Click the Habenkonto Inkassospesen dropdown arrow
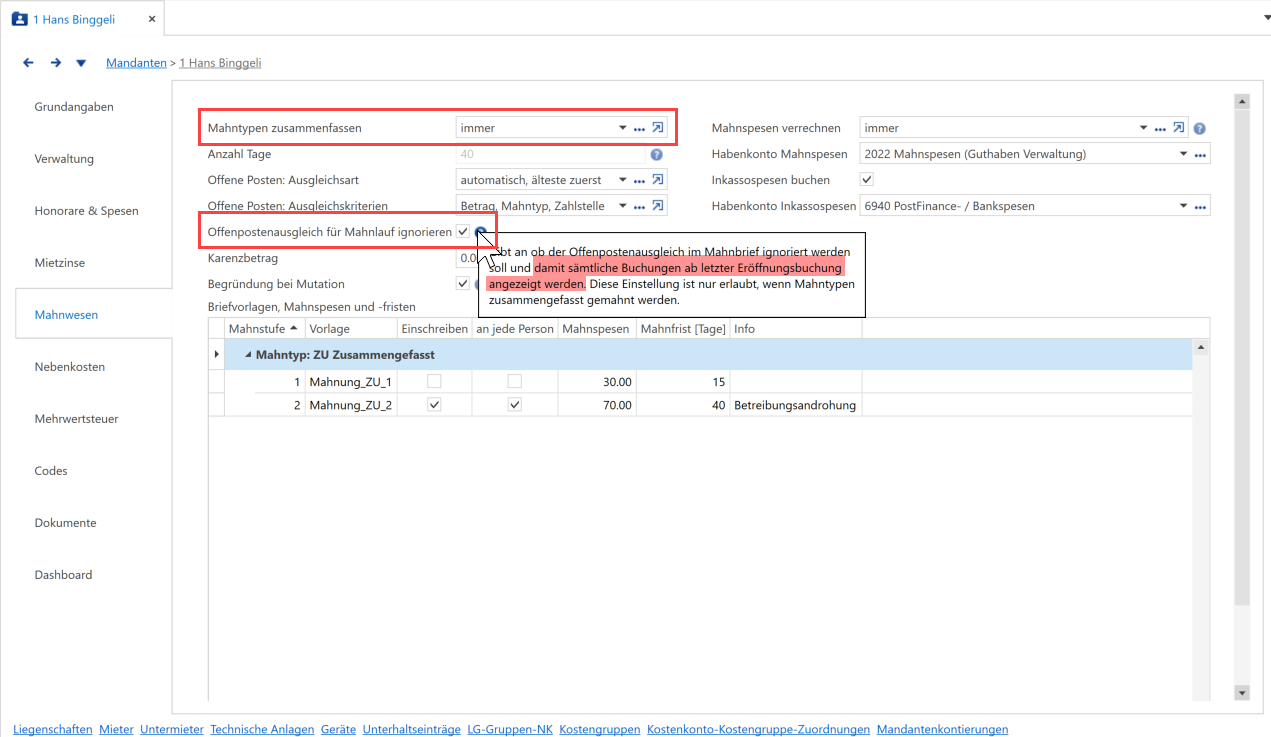This screenshot has width=1271, height=737. tap(1184, 206)
